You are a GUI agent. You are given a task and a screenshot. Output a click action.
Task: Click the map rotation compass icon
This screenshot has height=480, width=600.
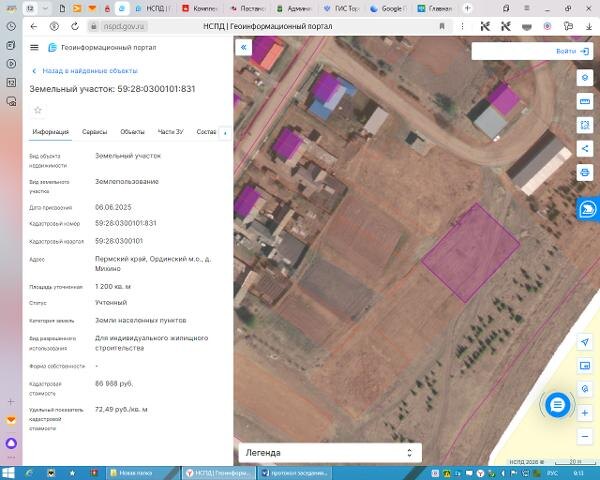point(585,389)
